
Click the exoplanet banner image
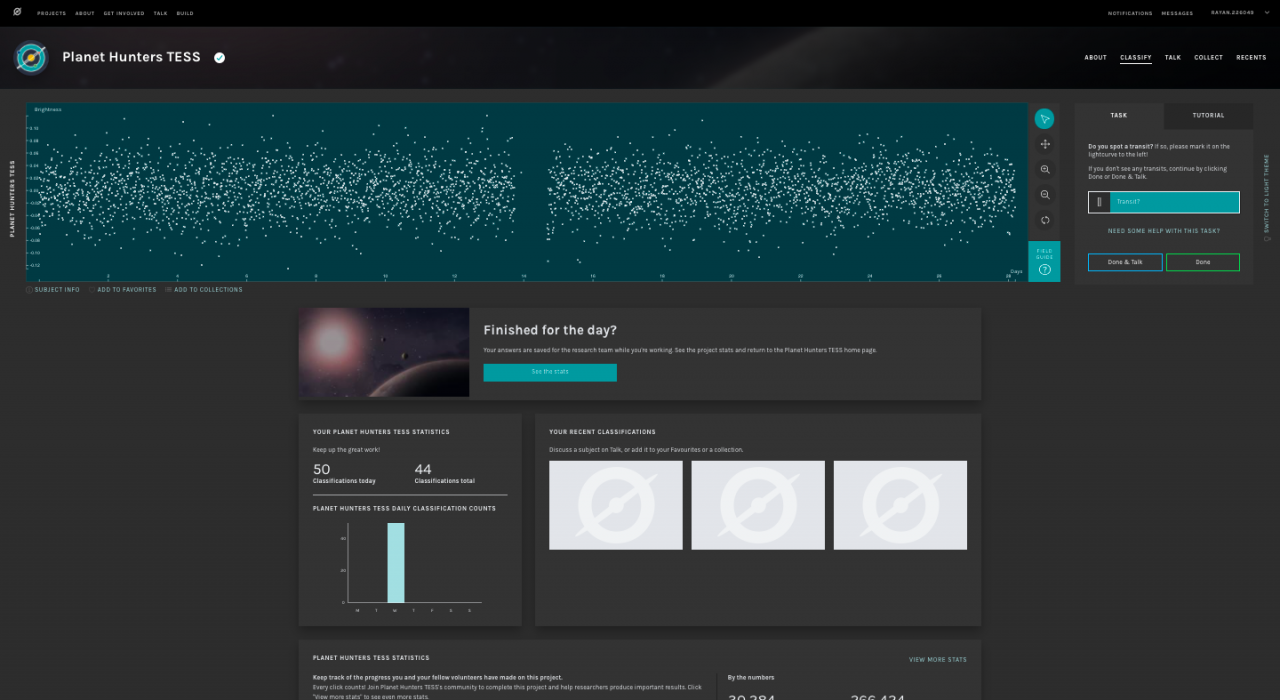[x=384, y=352]
